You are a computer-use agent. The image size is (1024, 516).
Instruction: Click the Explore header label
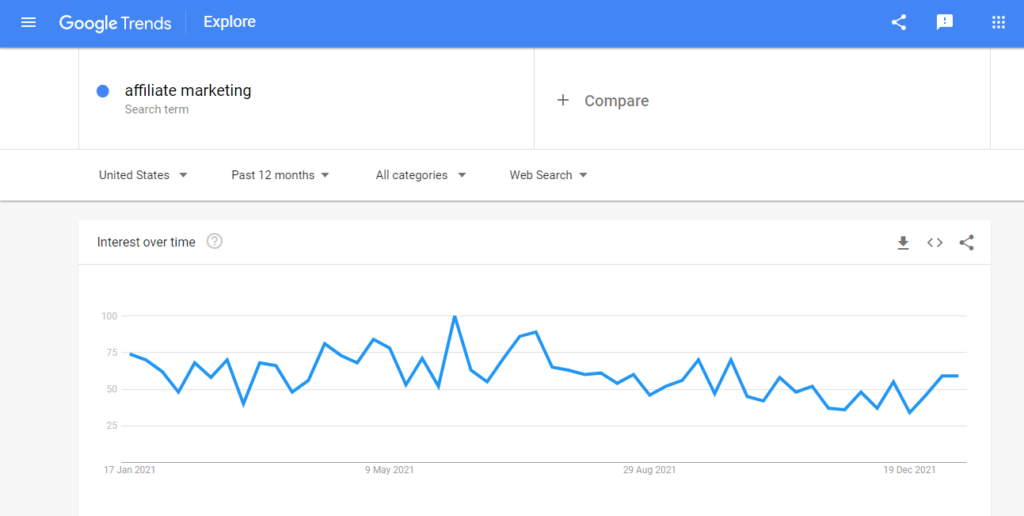229,22
